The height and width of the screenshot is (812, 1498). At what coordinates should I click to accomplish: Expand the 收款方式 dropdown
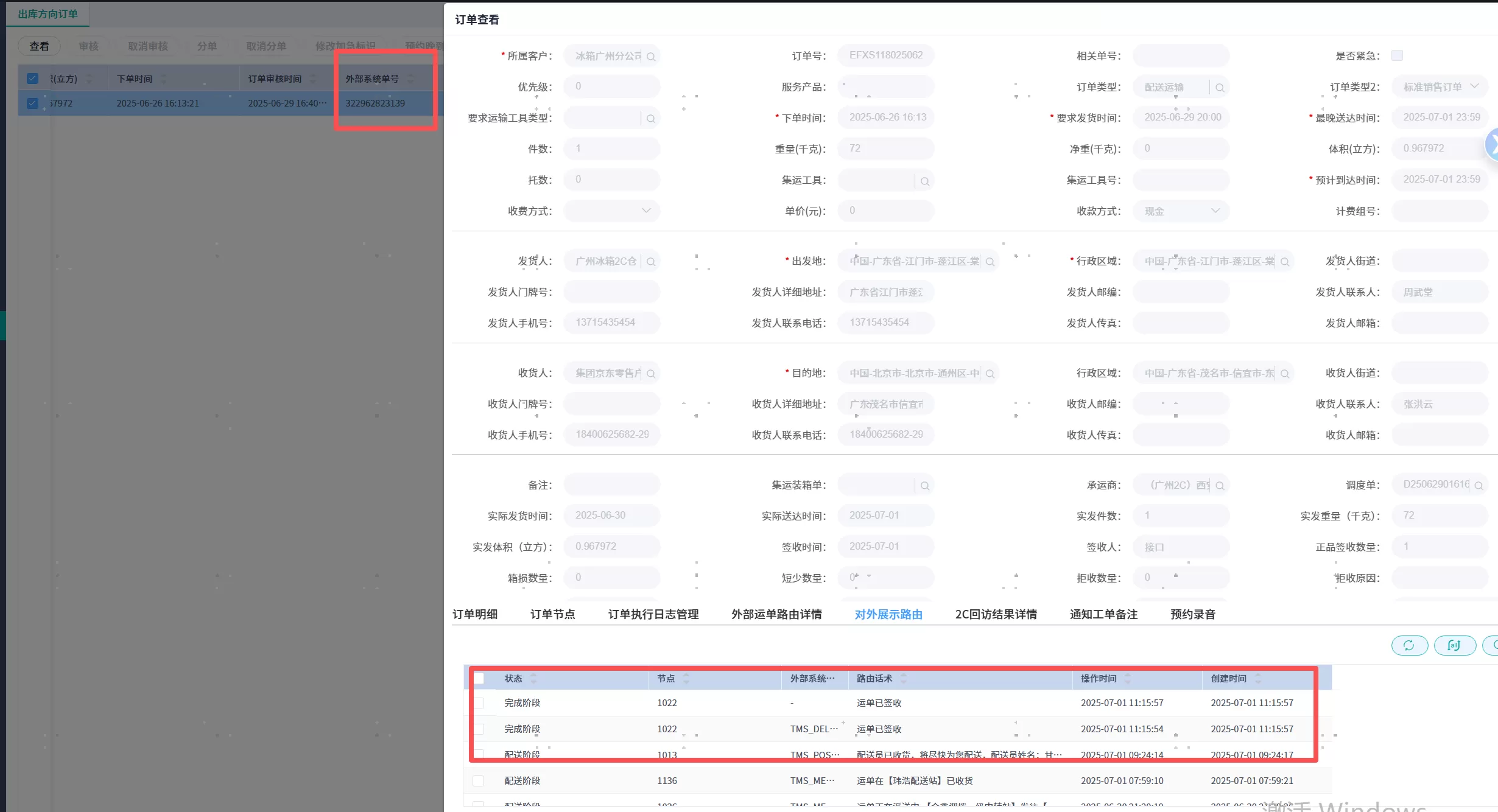1215,211
